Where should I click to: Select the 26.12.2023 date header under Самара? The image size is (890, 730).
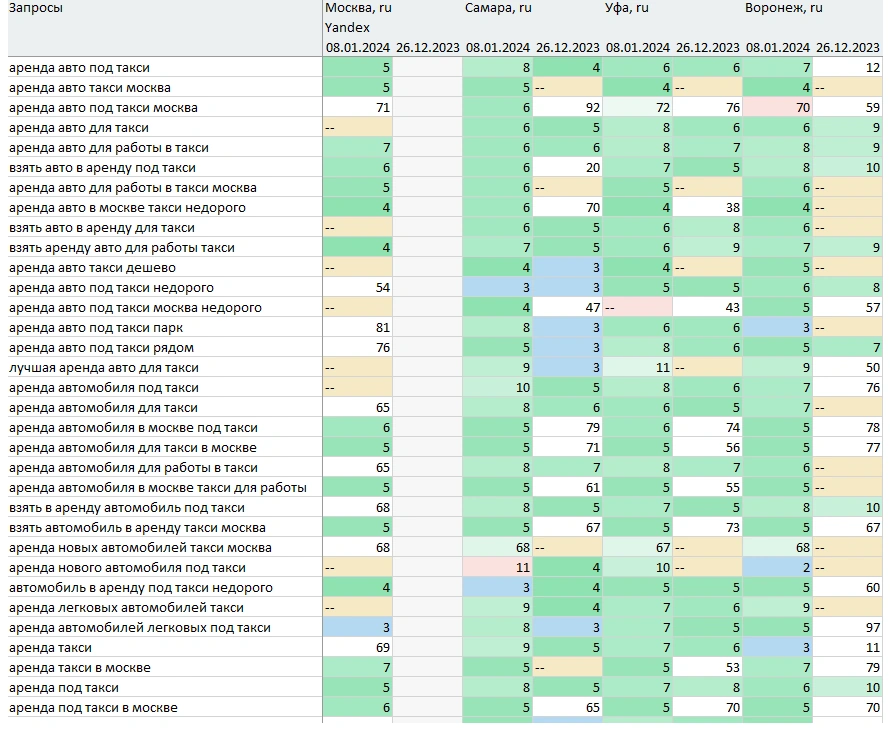coord(568,48)
